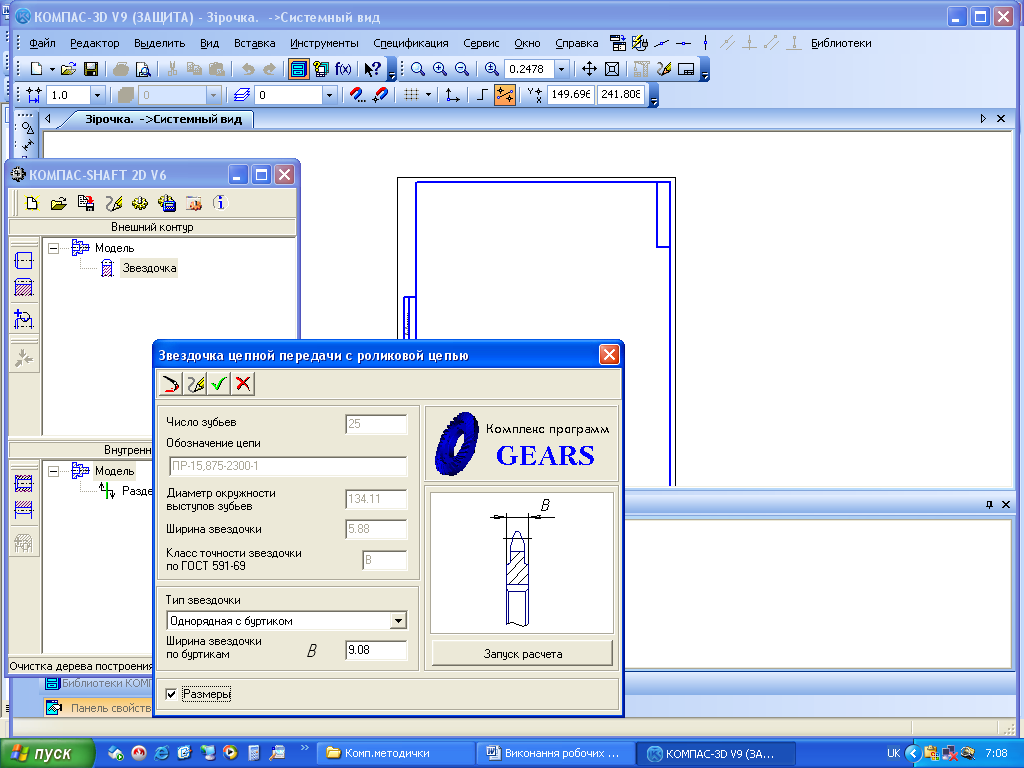
Task: Toggle the highlighted round coordinates icon
Action: 505,95
